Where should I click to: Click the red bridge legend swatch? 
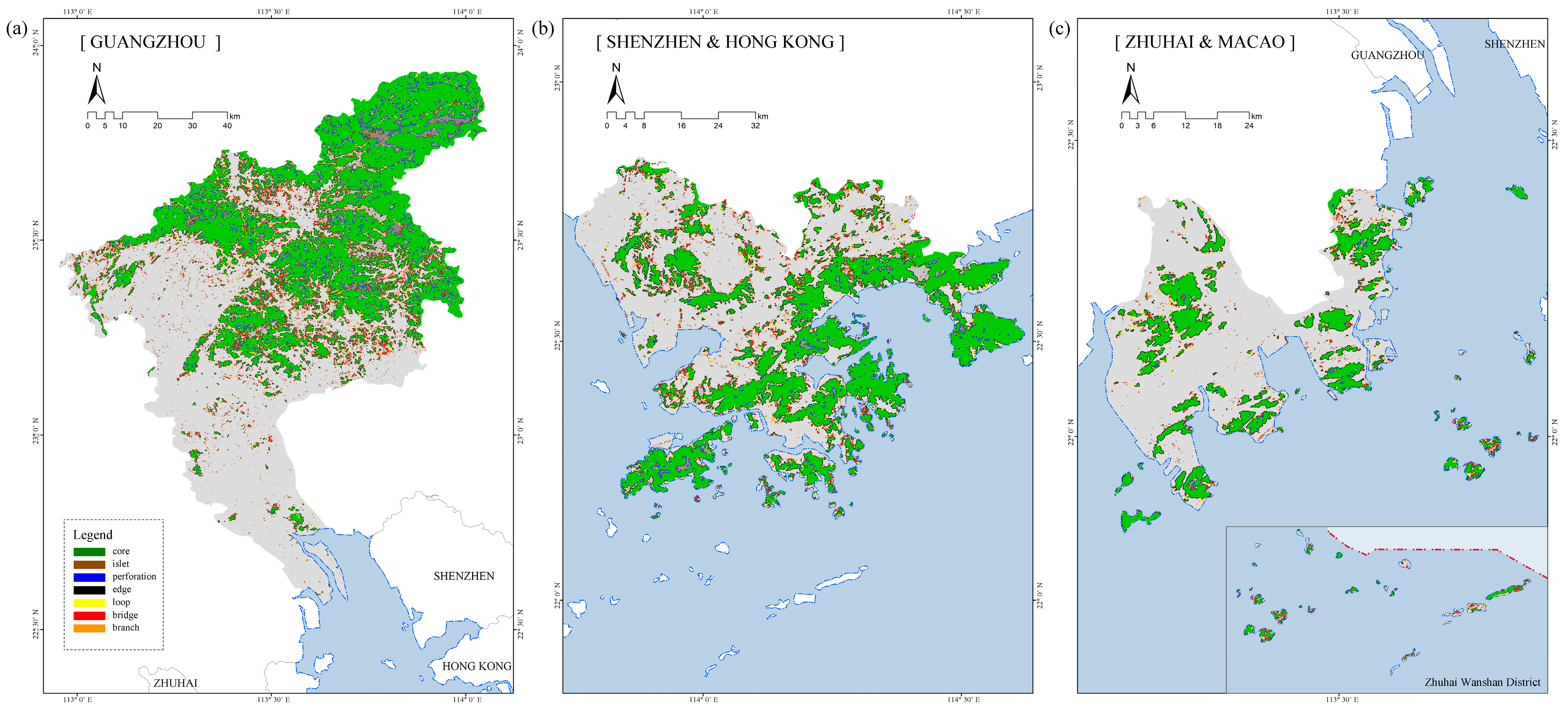89,616
